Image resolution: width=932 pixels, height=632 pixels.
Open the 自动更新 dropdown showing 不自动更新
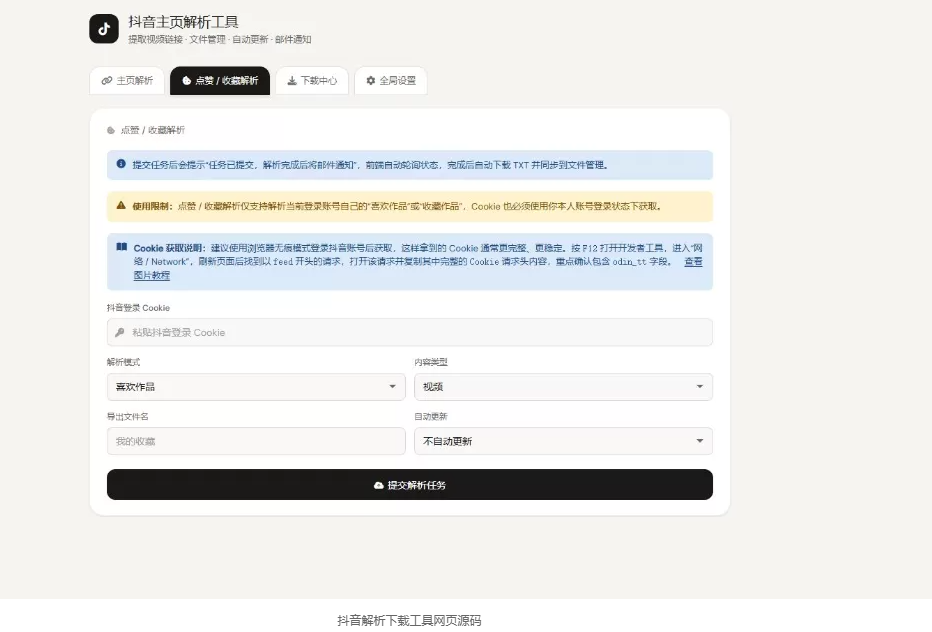click(x=563, y=441)
